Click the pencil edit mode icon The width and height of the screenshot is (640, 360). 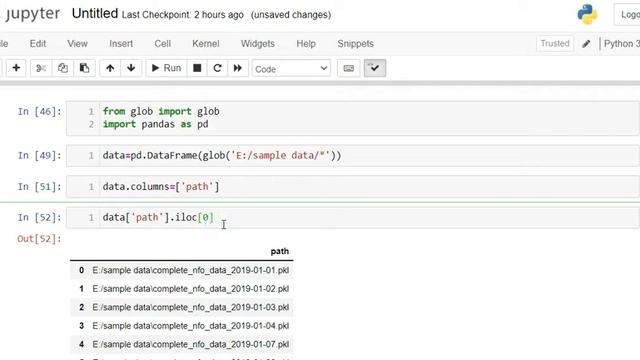coord(586,44)
